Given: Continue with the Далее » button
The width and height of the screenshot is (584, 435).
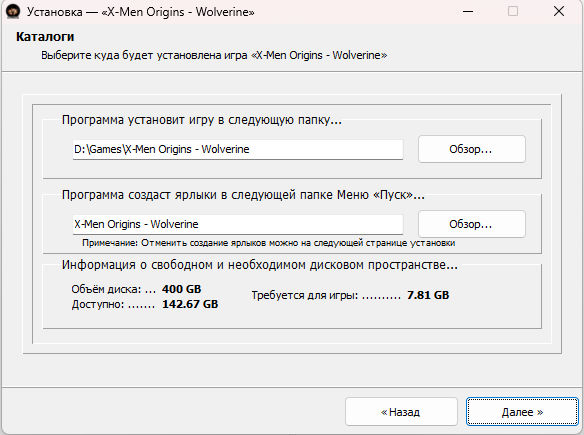Looking at the screenshot, I should (x=522, y=412).
